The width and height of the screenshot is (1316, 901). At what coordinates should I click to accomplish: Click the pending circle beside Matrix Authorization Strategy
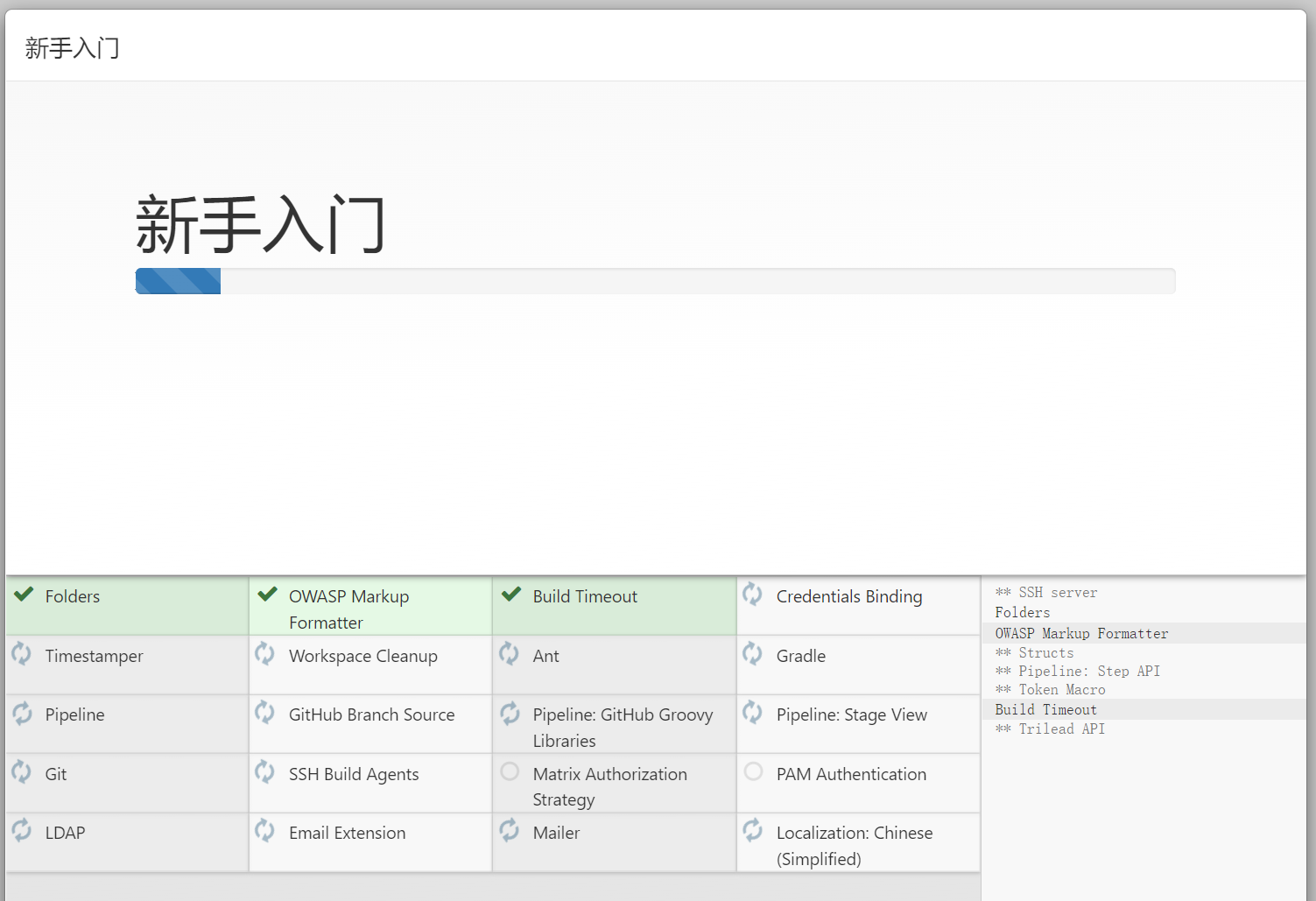(x=510, y=771)
